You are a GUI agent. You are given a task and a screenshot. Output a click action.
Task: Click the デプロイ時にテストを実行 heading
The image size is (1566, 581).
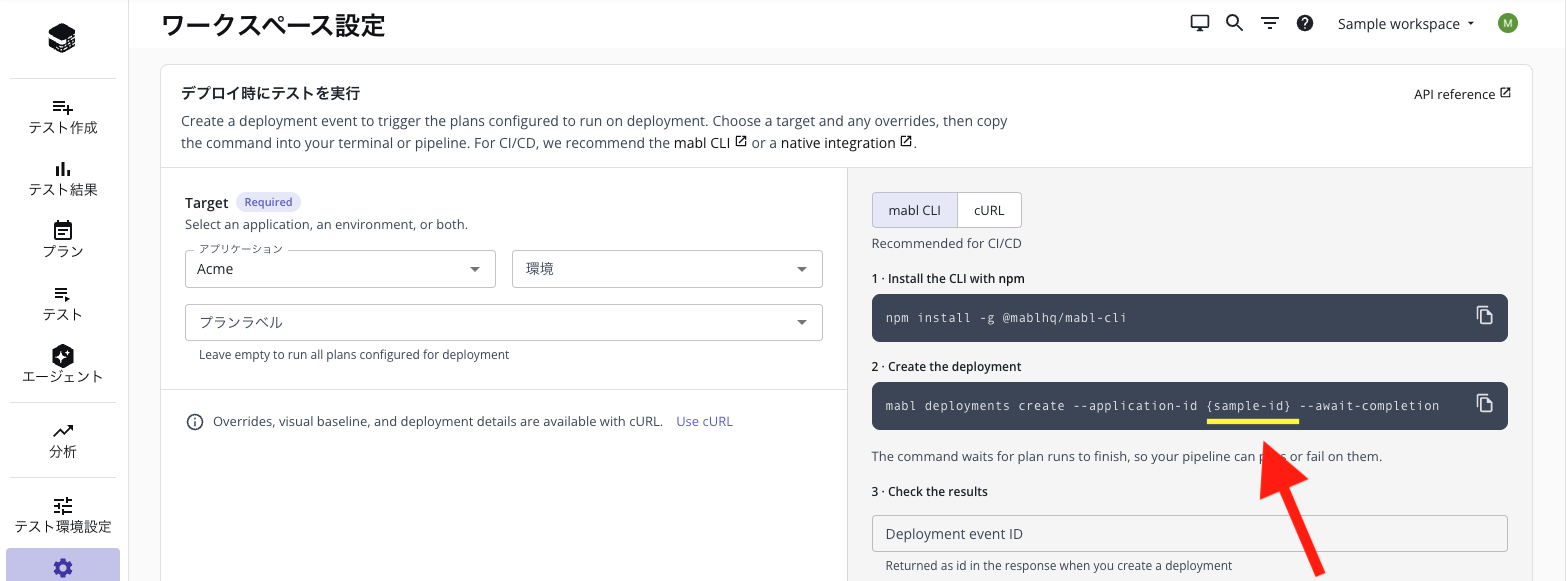tap(270, 93)
